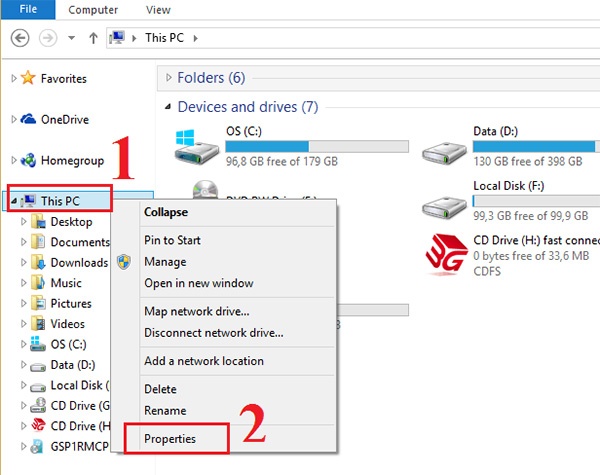Open the Local Disk (F:) drive icon
The width and height of the screenshot is (600, 475).
pyautogui.click(x=442, y=205)
